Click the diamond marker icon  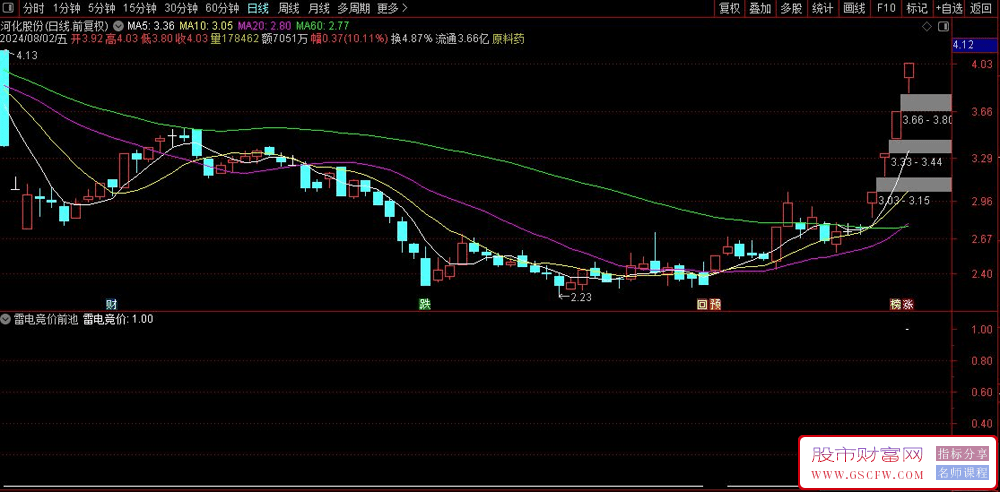pyautogui.click(x=928, y=27)
